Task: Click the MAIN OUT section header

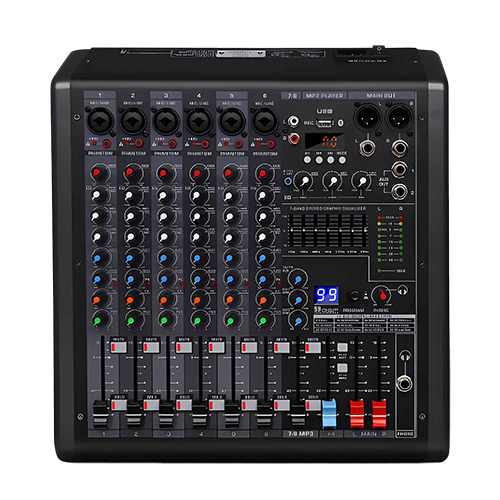Action: (x=381, y=95)
